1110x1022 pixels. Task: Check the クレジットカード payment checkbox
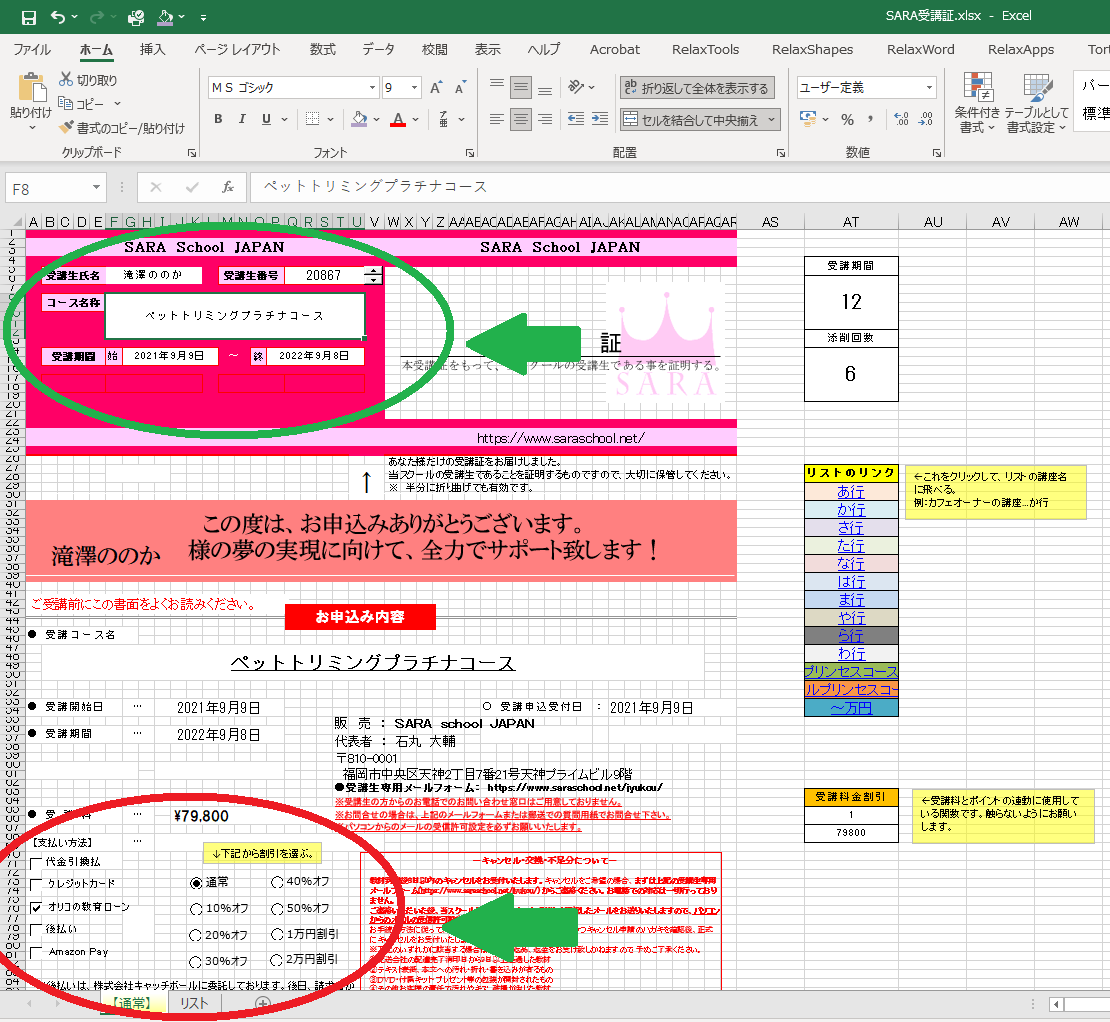pos(37,885)
